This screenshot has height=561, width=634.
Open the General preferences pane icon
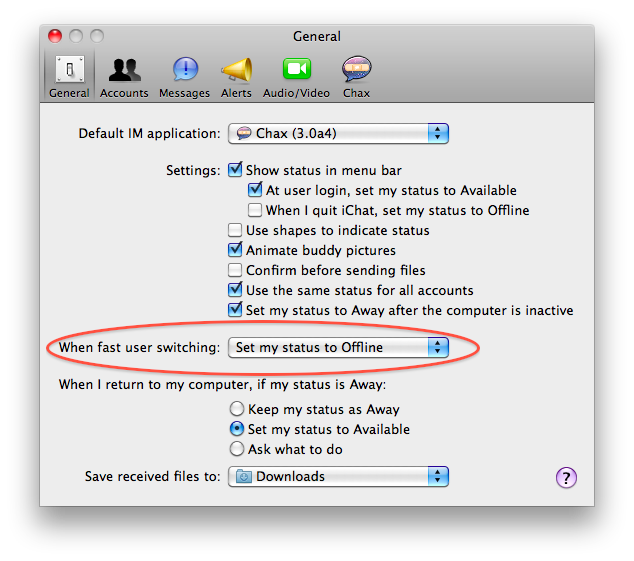(x=70, y=76)
